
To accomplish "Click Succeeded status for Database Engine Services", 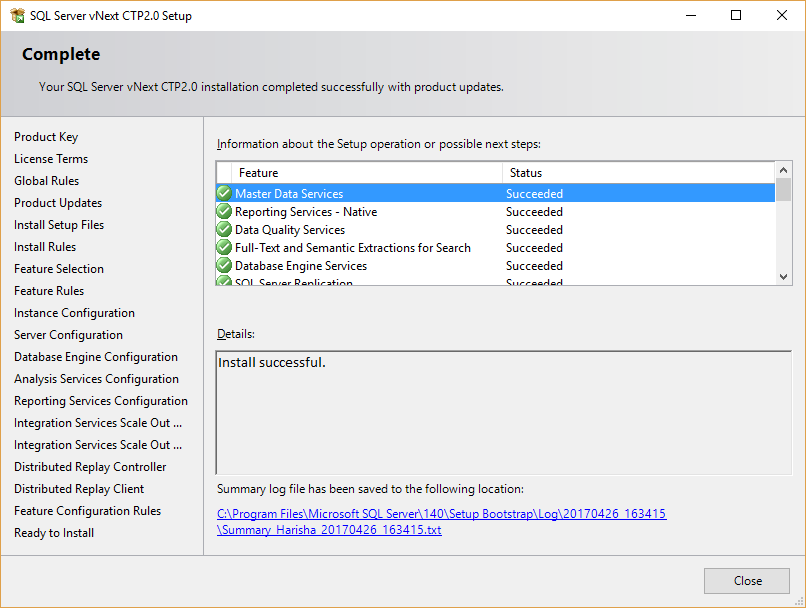I will [534, 266].
